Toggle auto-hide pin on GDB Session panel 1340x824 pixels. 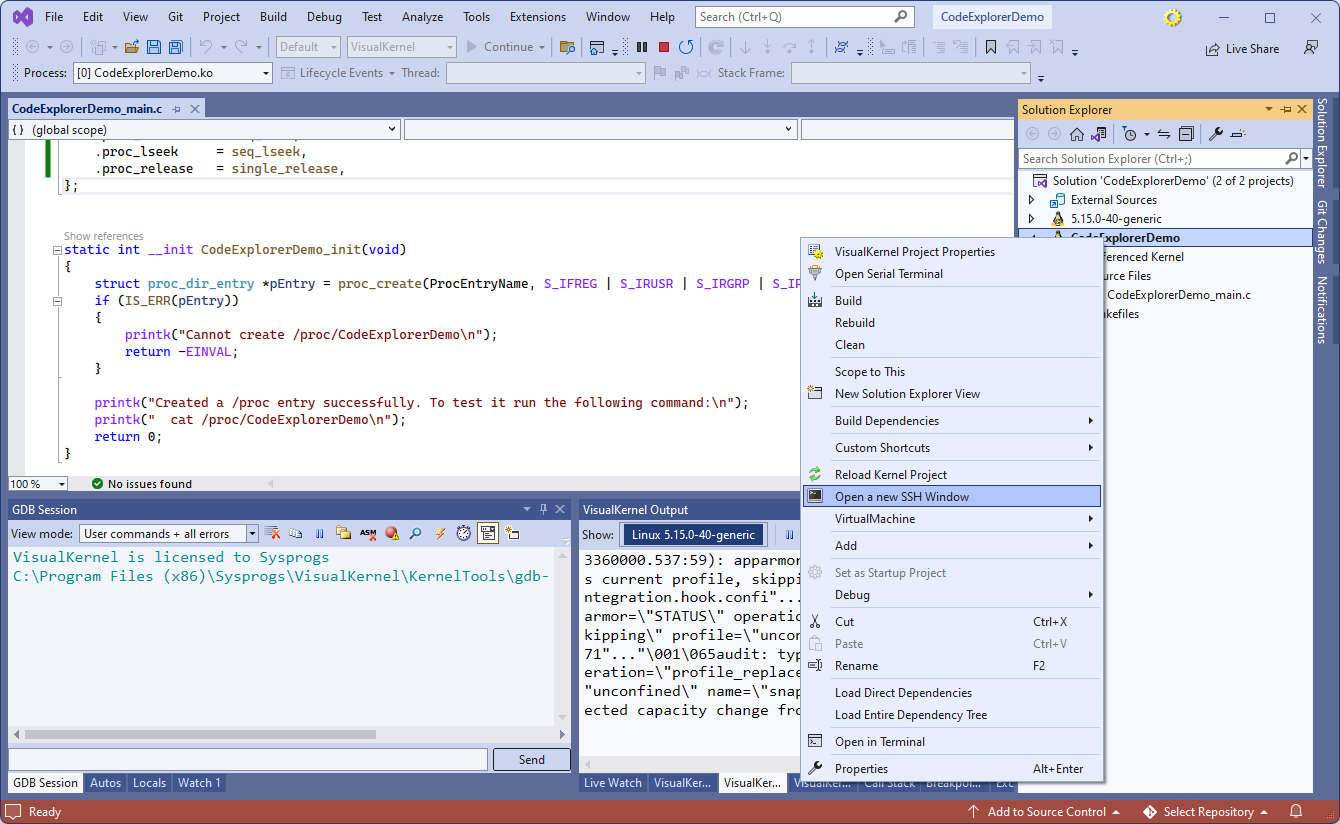[544, 509]
